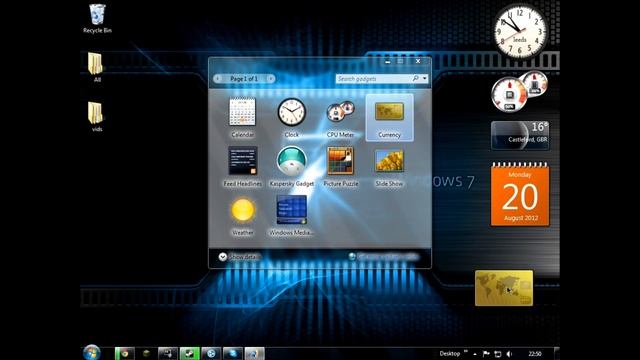This screenshot has height=360, width=640.
Task: Close the gadget gallery window
Action: tap(418, 61)
